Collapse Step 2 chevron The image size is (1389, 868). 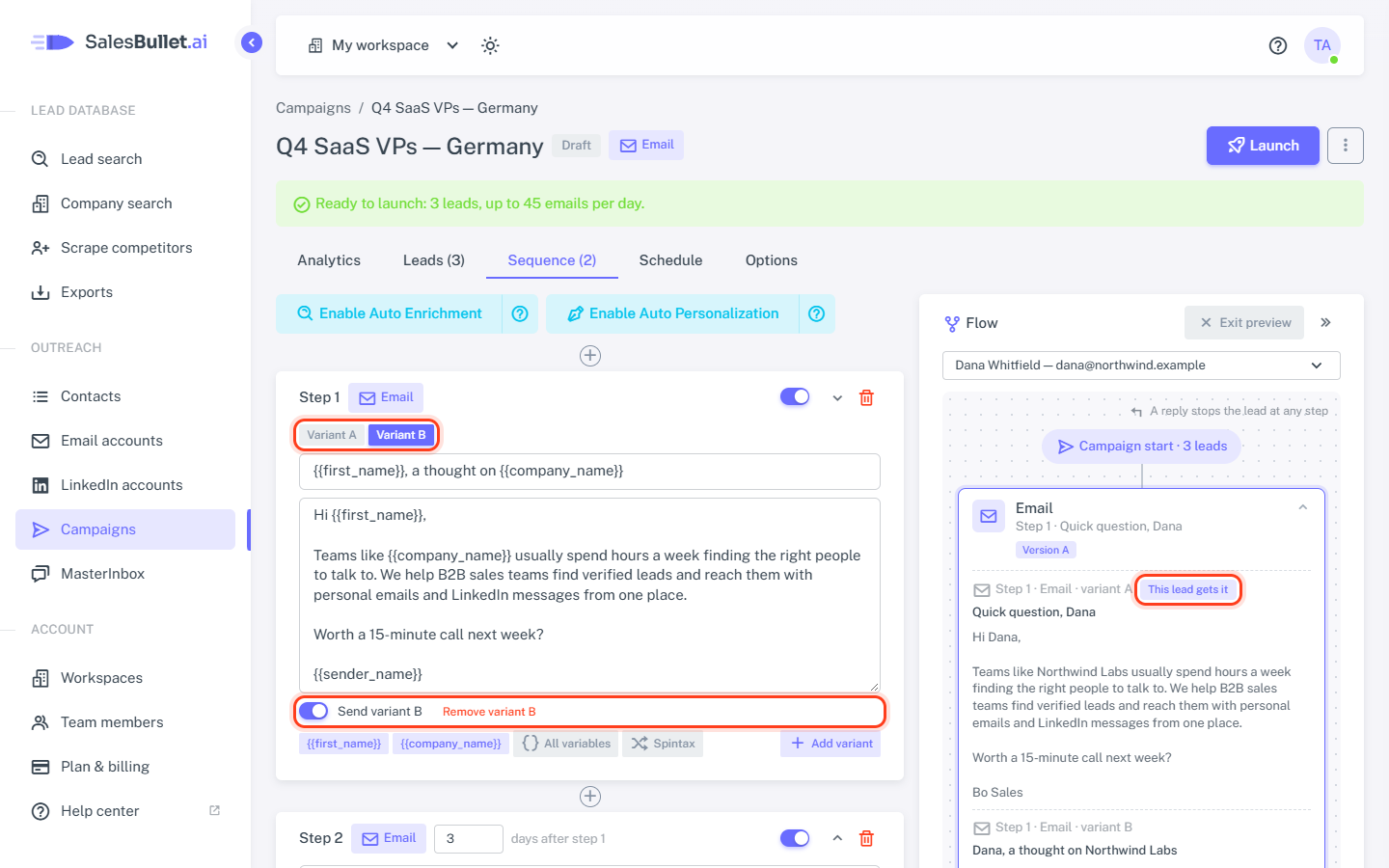837,838
